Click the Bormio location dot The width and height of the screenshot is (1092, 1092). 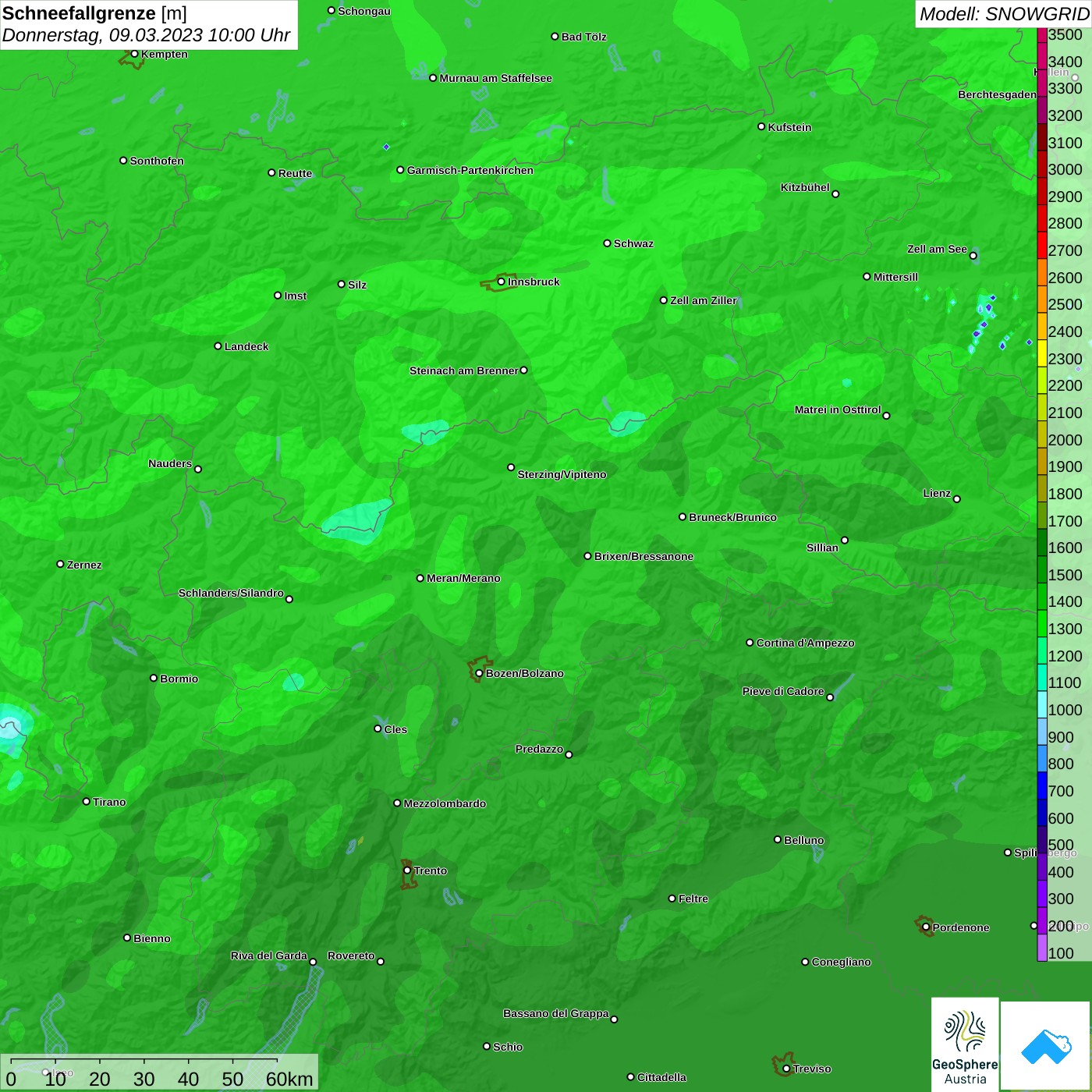tap(154, 678)
